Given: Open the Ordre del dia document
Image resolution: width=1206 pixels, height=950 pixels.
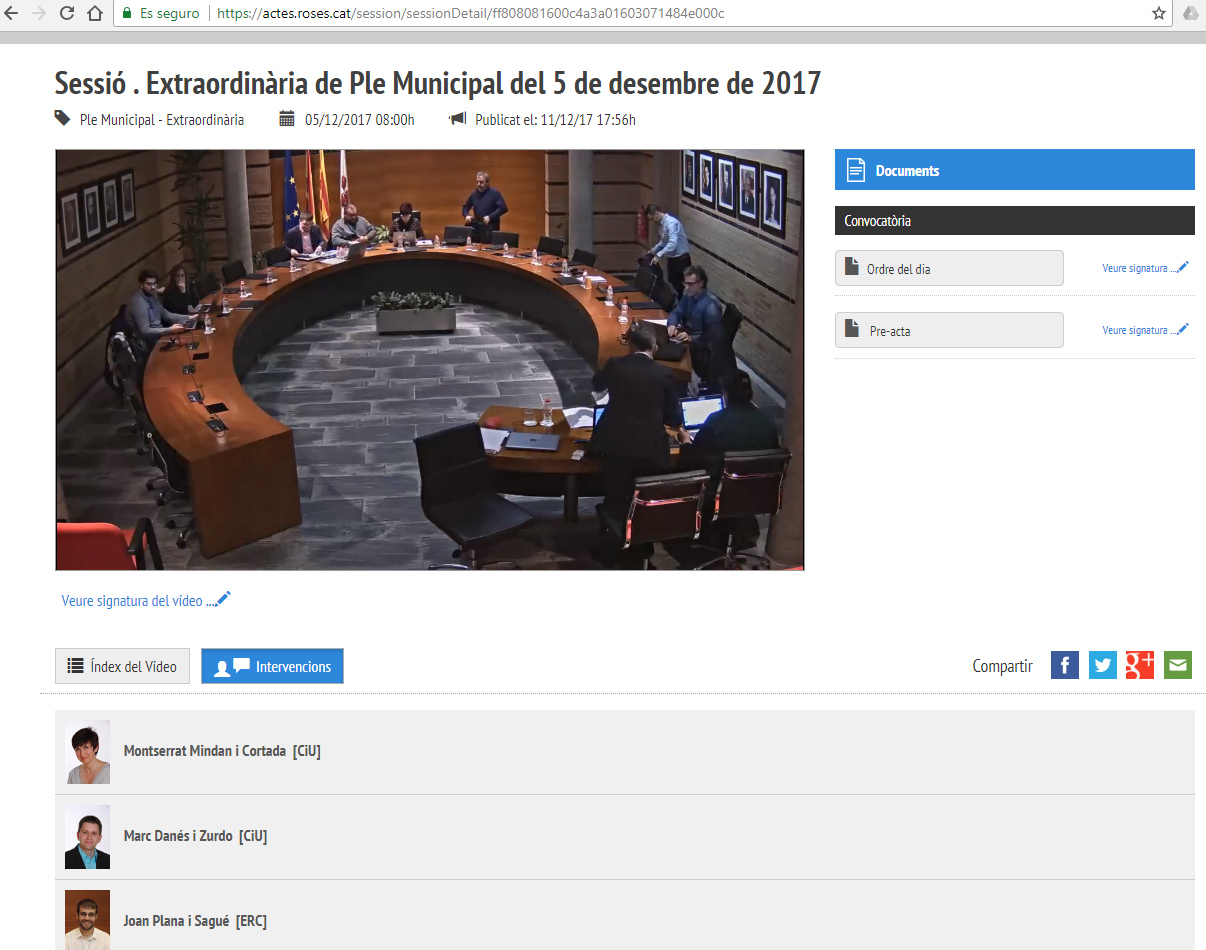Looking at the screenshot, I should [x=949, y=268].
